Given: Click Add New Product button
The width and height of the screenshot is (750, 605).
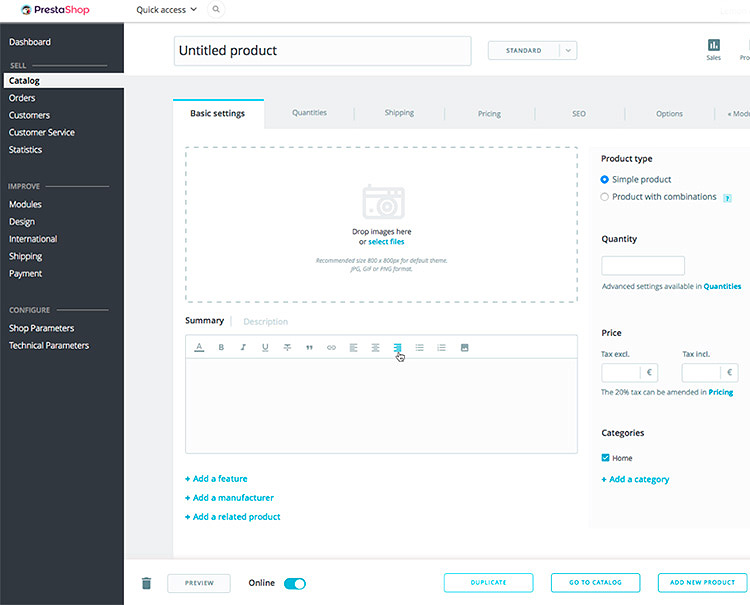Looking at the screenshot, I should [x=702, y=583].
